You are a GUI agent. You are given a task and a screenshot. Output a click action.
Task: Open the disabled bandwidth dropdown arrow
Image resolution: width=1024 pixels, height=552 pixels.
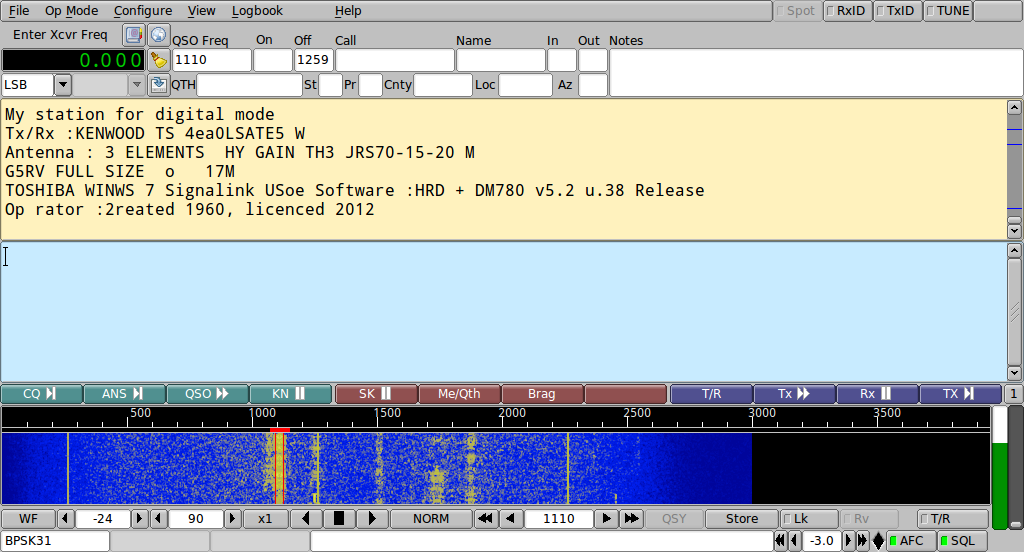point(136,85)
